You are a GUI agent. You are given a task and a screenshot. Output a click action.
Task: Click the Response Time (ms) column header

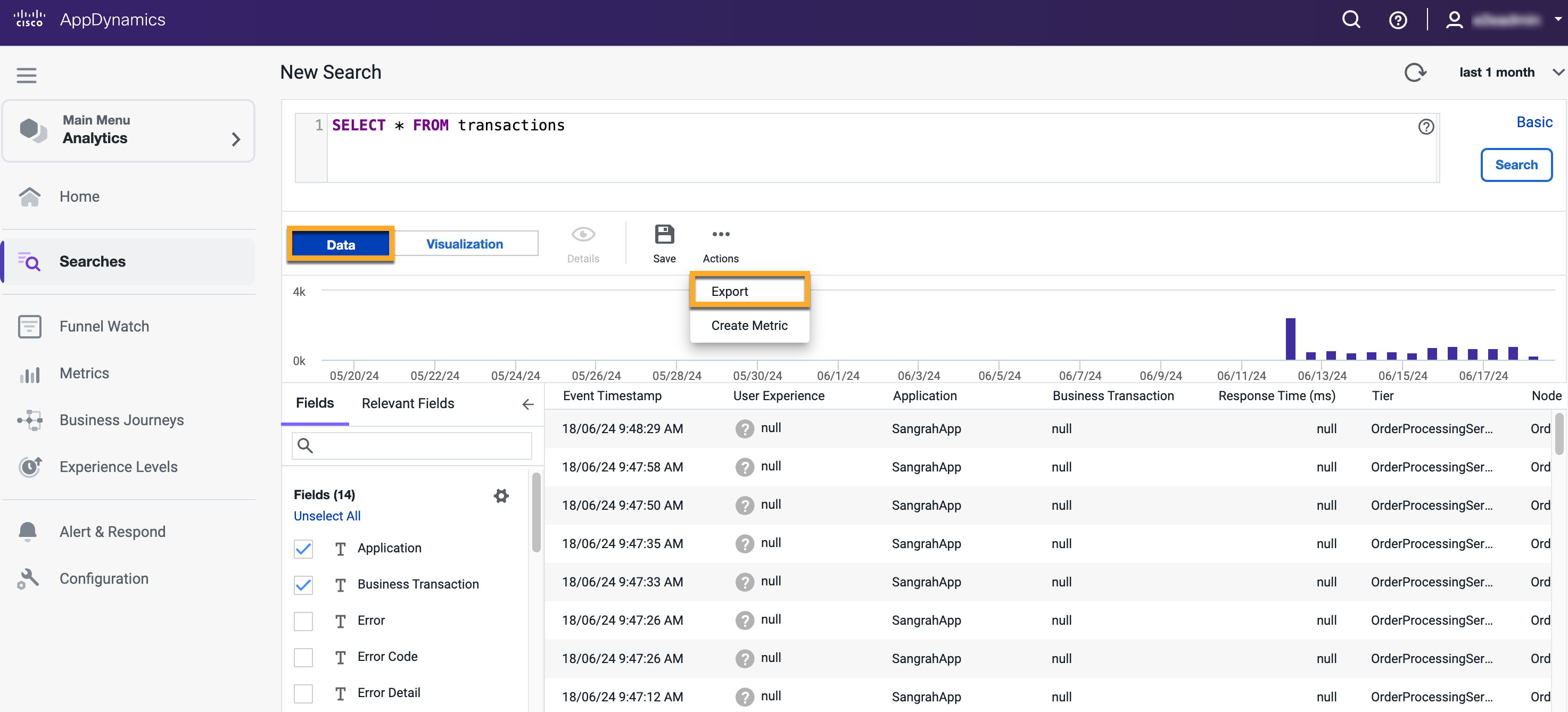(1276, 395)
